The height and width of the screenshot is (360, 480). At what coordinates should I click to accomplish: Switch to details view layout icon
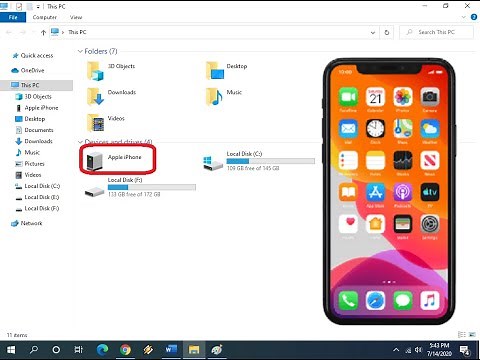[462, 334]
